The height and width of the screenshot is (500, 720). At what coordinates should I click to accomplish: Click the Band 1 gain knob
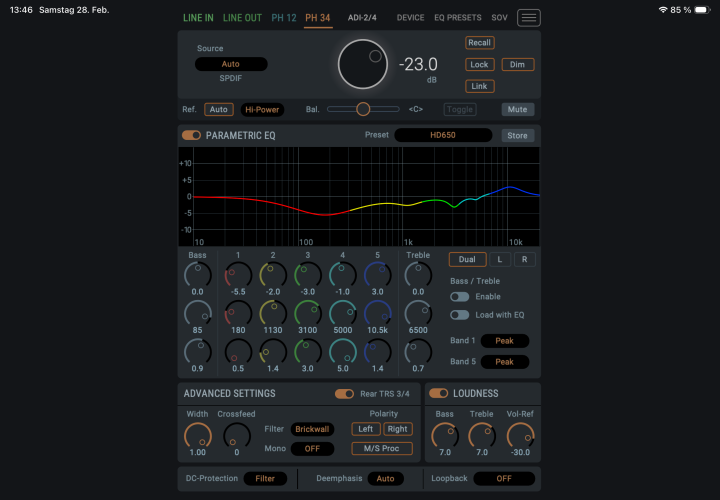[x=238, y=274]
